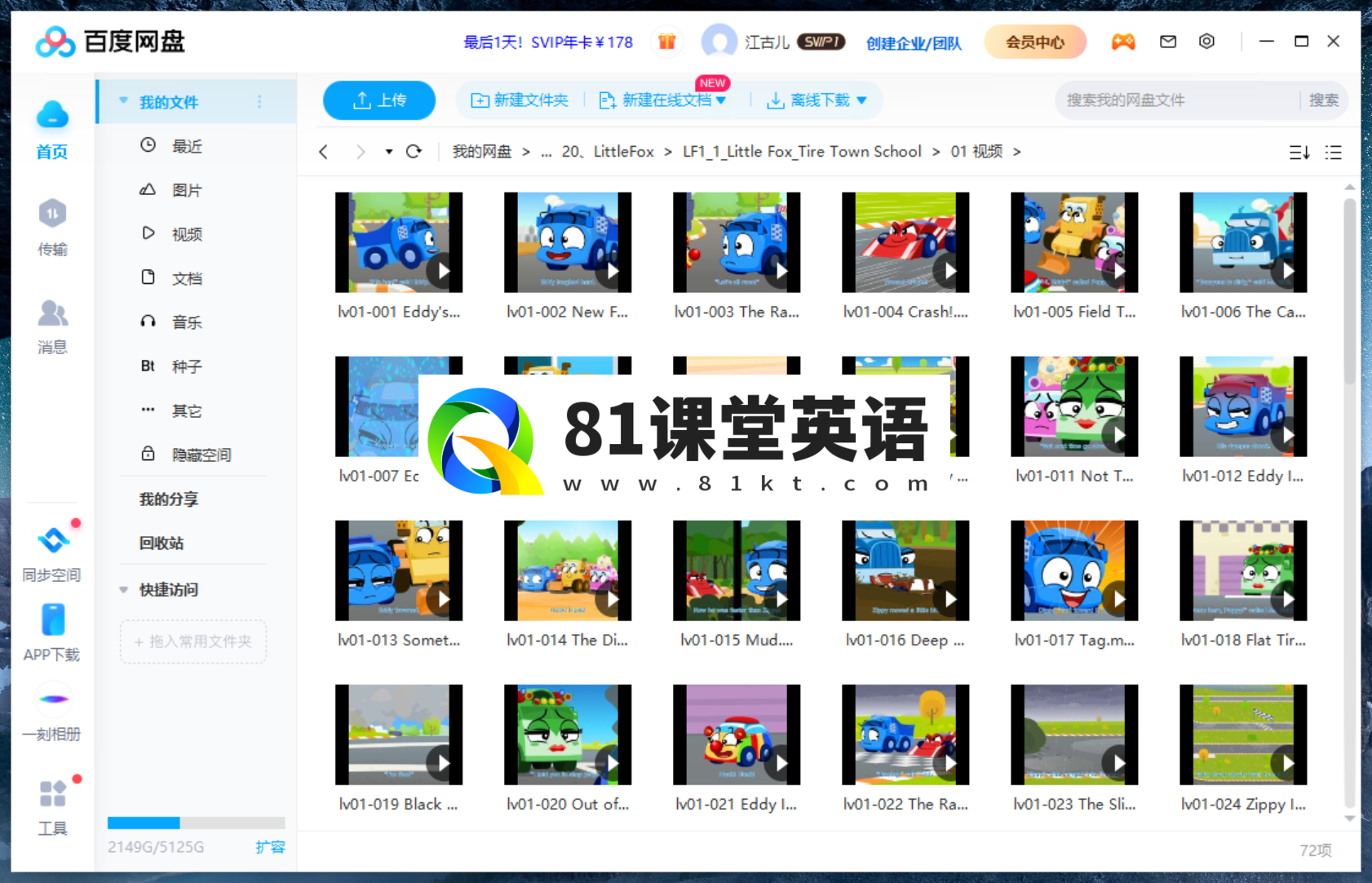The width and height of the screenshot is (1372, 883).
Task: Open the 同步空间 sync space
Action: tap(52, 554)
